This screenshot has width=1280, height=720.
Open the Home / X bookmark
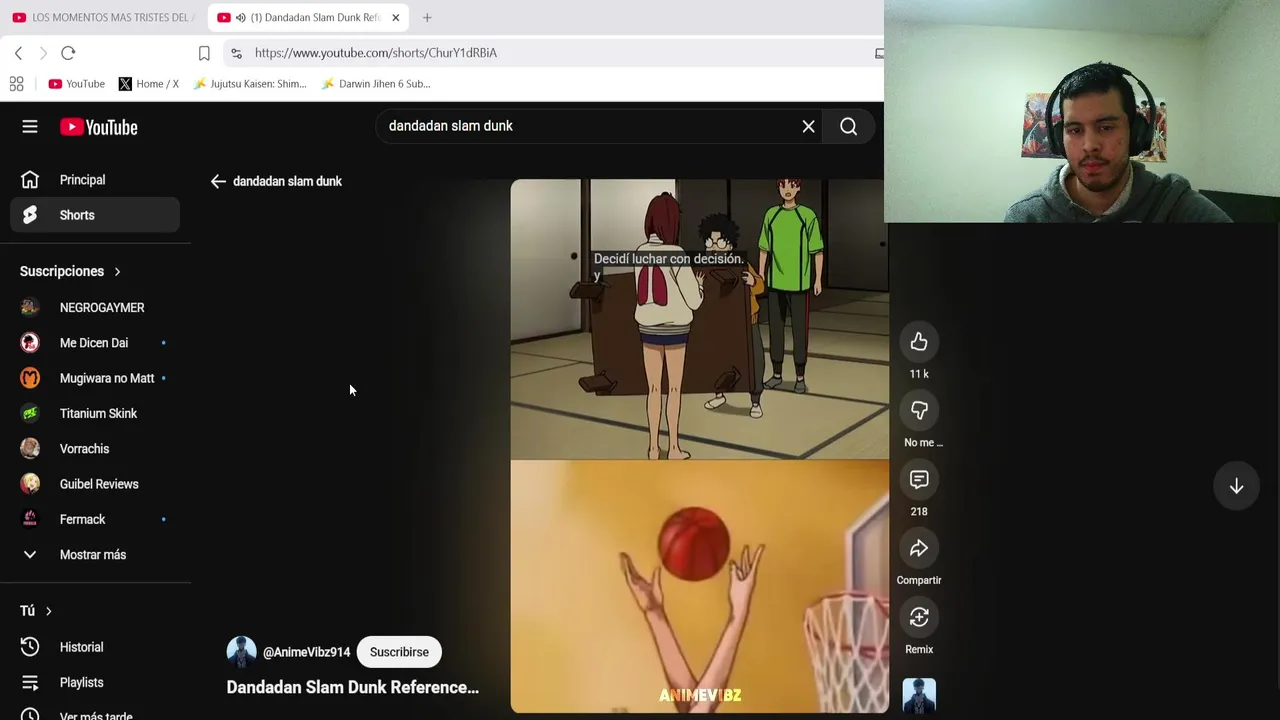[149, 84]
